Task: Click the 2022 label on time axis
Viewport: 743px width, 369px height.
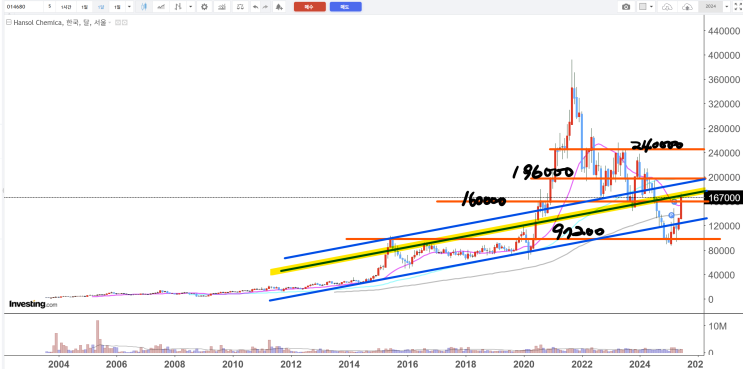Action: (582, 363)
